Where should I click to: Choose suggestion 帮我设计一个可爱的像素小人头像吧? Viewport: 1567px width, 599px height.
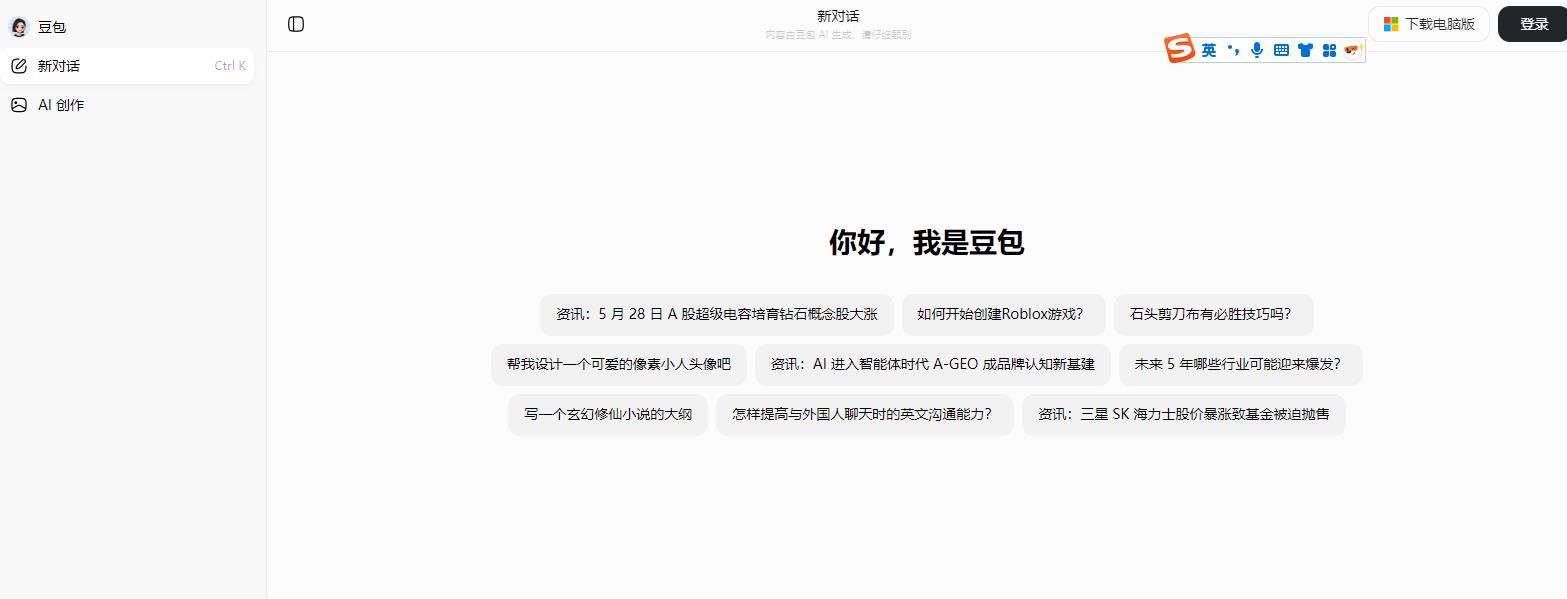point(619,364)
